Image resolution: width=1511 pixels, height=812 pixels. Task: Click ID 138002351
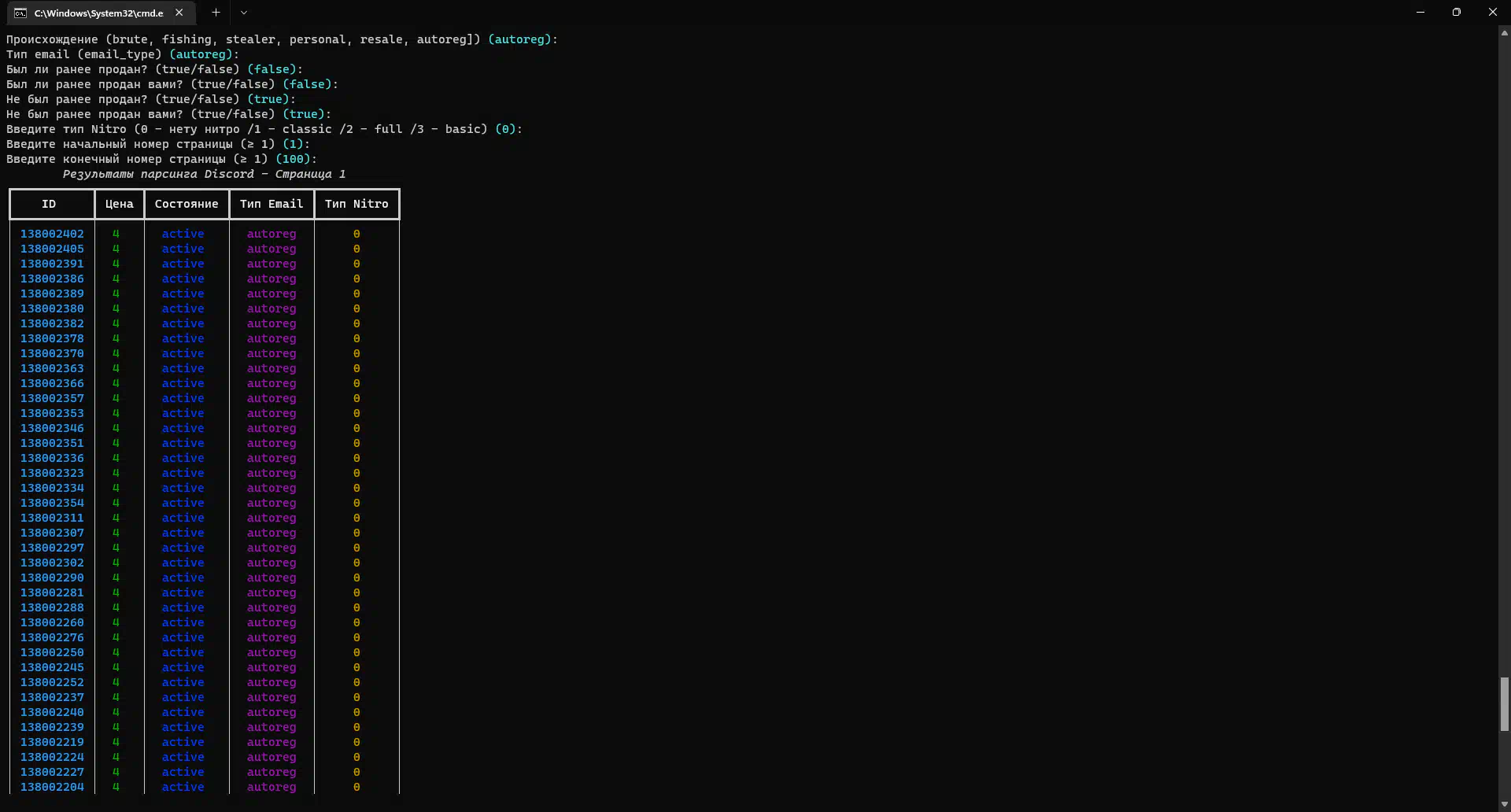pyautogui.click(x=52, y=443)
